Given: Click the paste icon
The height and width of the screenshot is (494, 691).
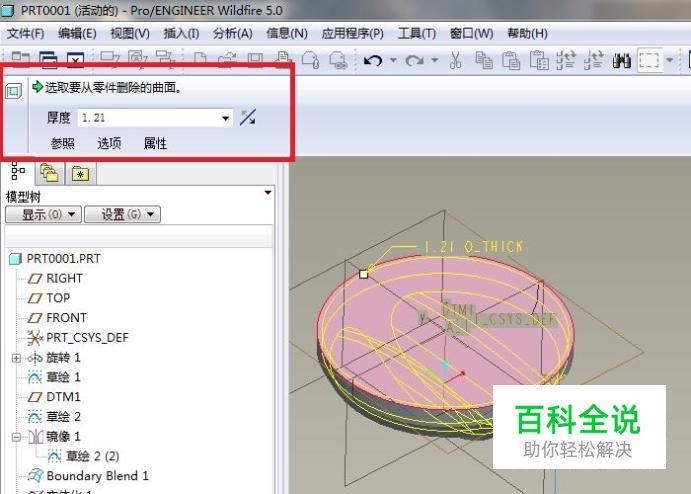Looking at the screenshot, I should click(x=511, y=60).
